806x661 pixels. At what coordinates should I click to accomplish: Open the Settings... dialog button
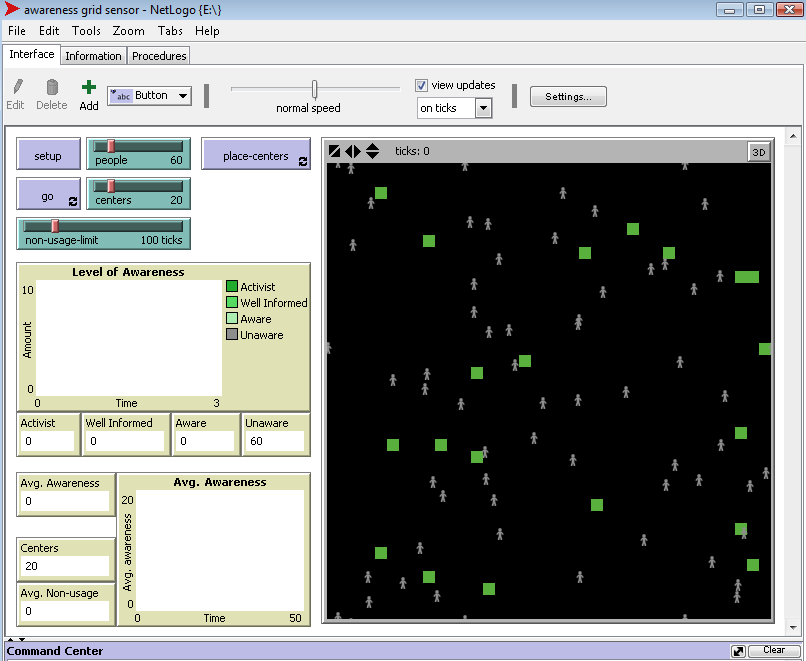[x=568, y=97]
